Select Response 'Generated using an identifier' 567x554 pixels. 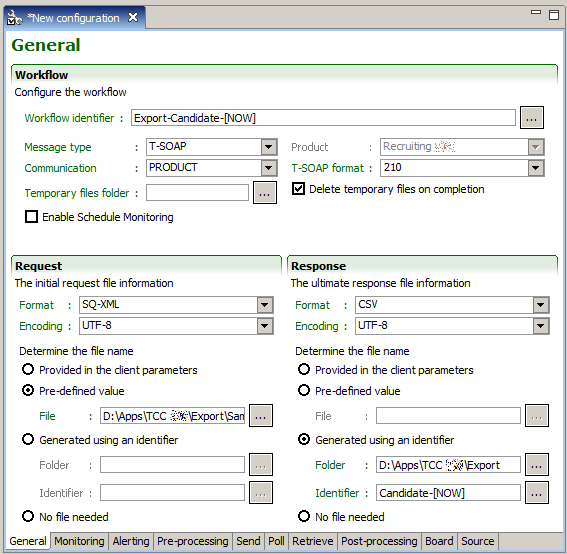tap(304, 439)
